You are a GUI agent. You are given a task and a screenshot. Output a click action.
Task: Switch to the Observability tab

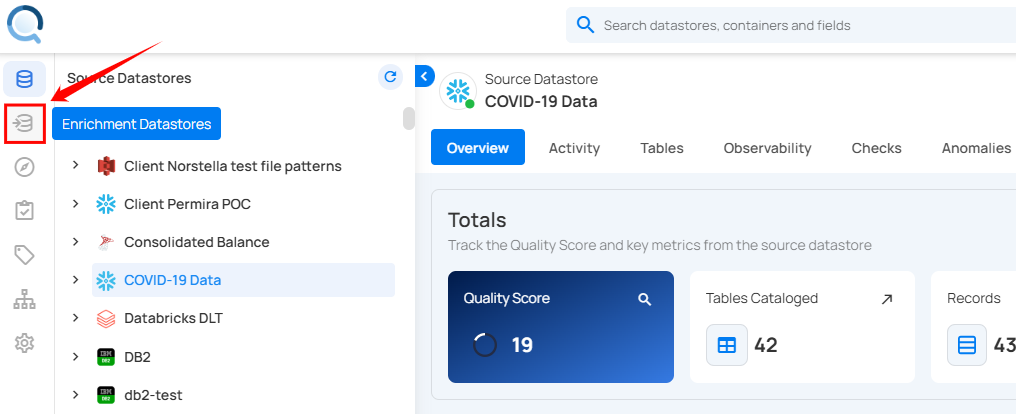point(767,148)
